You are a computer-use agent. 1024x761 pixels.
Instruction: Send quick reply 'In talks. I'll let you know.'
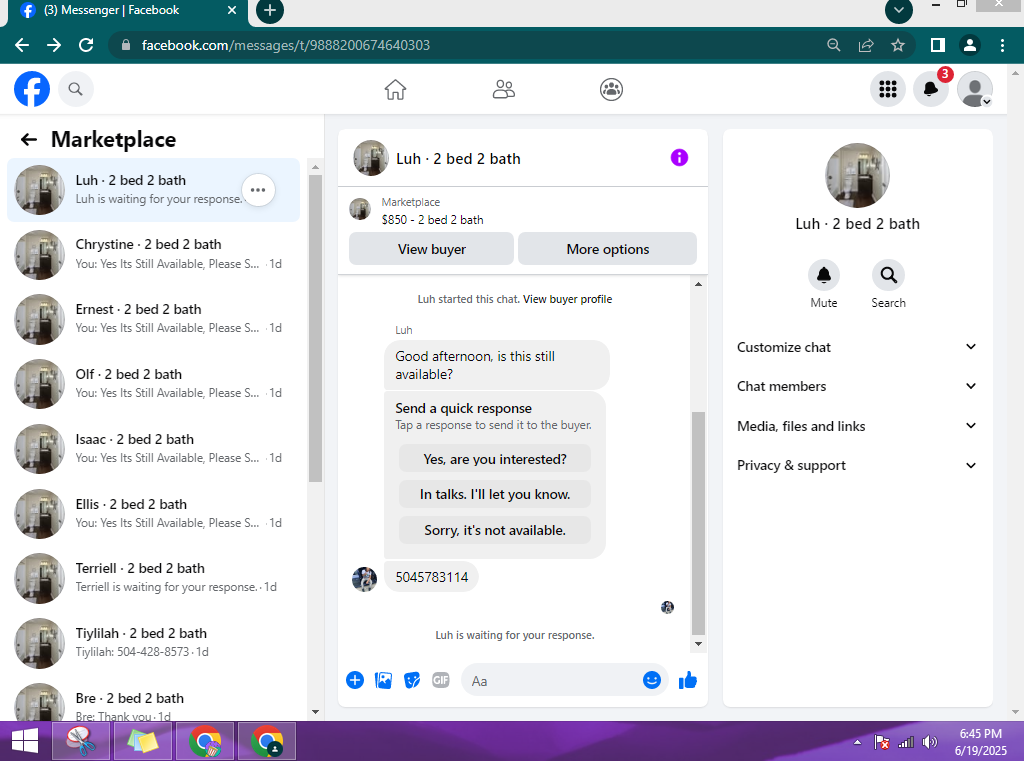(x=495, y=494)
